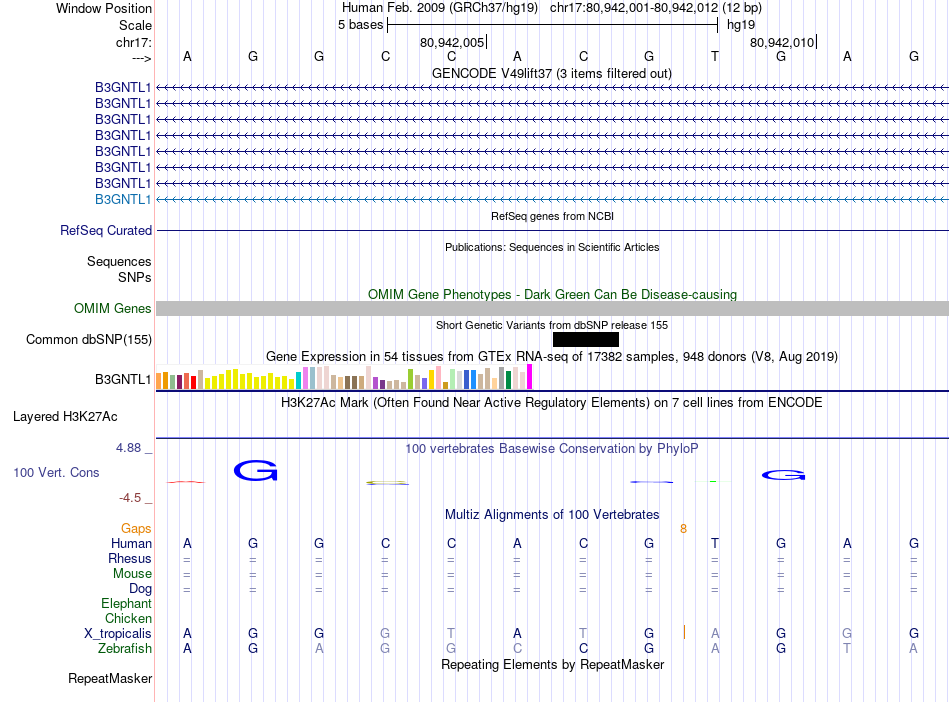Viewport: 950px width, 702px height.
Task: Click the 'X_tropicalis' species label
Action: coord(118,634)
